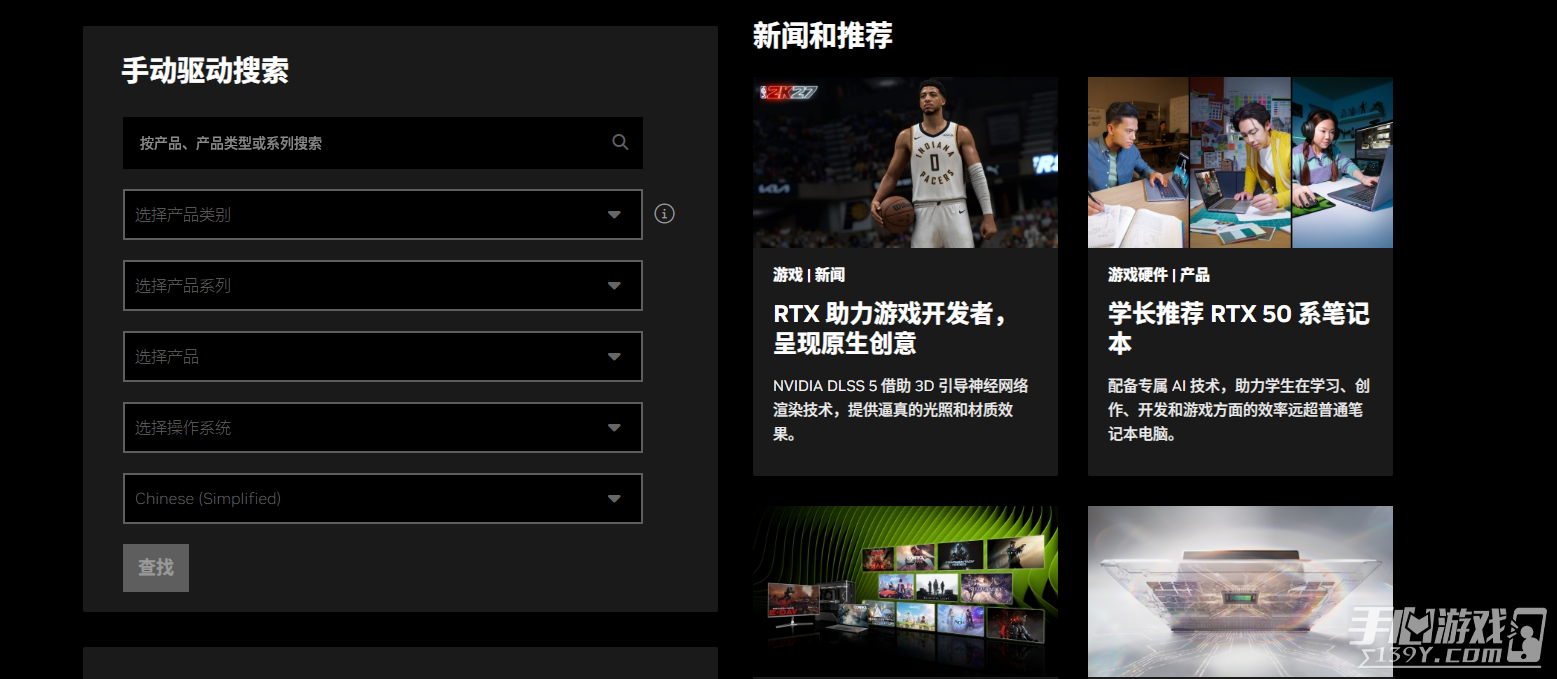Open article RTX 助力游戏开发者 headline
The height and width of the screenshot is (679, 1557).
pos(891,329)
